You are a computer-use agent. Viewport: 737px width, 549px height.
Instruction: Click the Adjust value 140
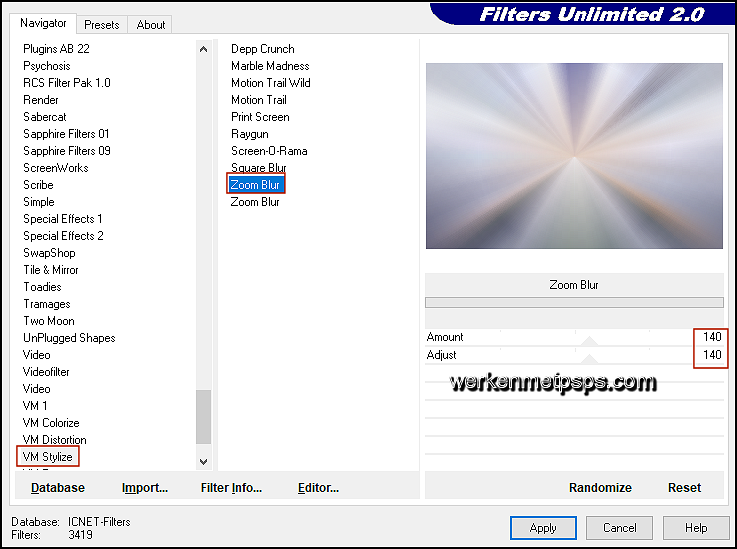point(712,354)
